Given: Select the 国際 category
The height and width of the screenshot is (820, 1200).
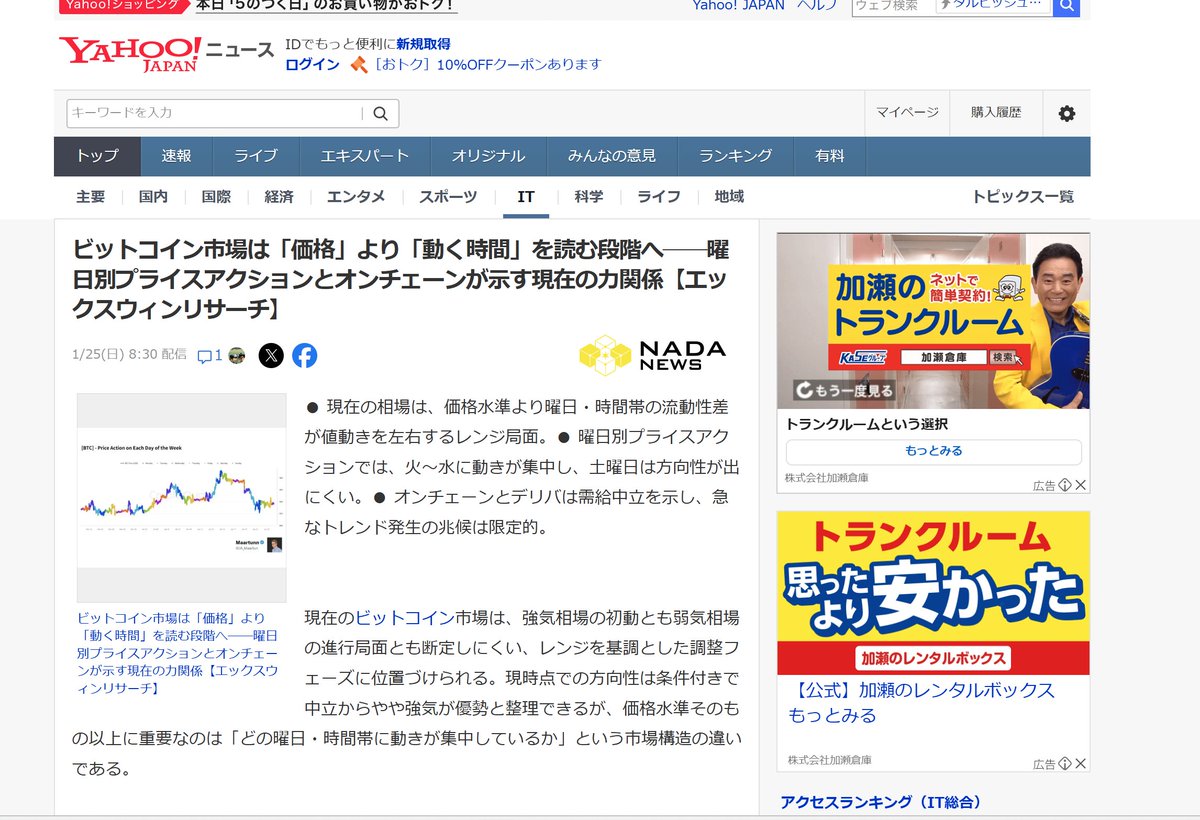Looking at the screenshot, I should tap(216, 197).
